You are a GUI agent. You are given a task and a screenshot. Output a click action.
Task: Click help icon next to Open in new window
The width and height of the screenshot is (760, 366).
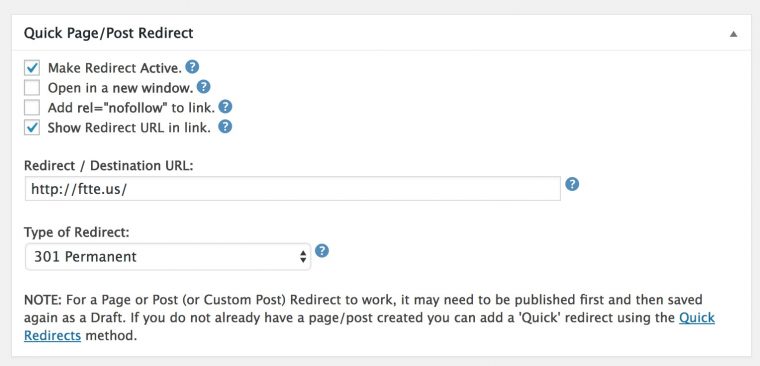point(204,87)
